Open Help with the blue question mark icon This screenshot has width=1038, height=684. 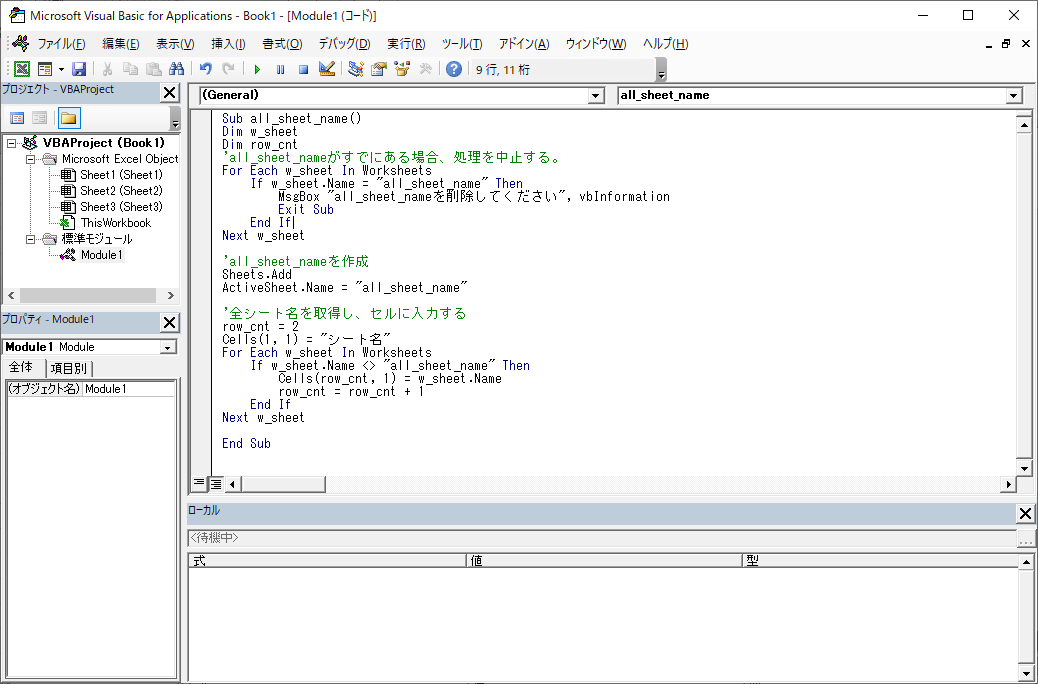coord(454,69)
